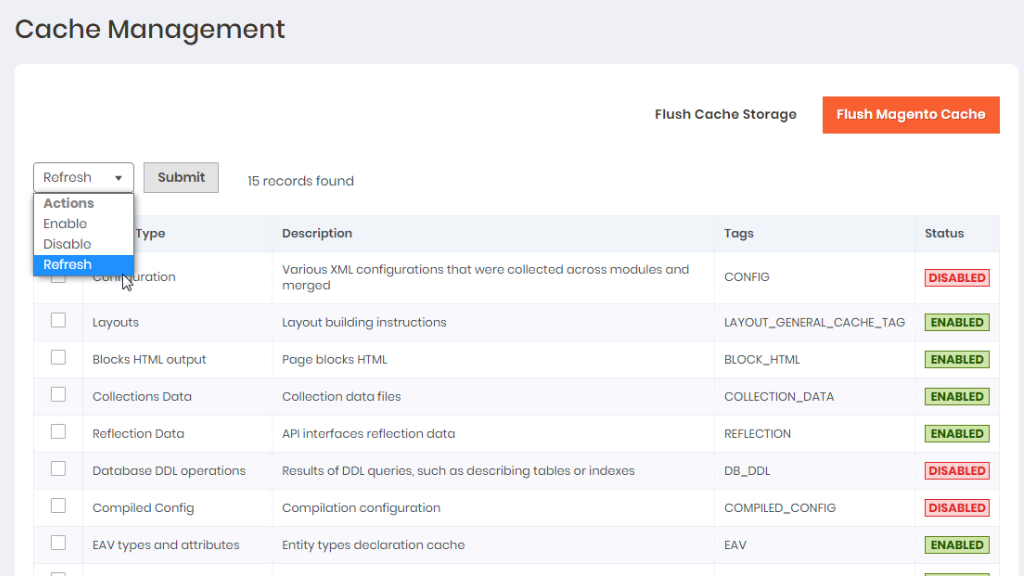The width and height of the screenshot is (1024, 576).
Task: Click 'Page blocks HTML' description
Action: coord(334,359)
